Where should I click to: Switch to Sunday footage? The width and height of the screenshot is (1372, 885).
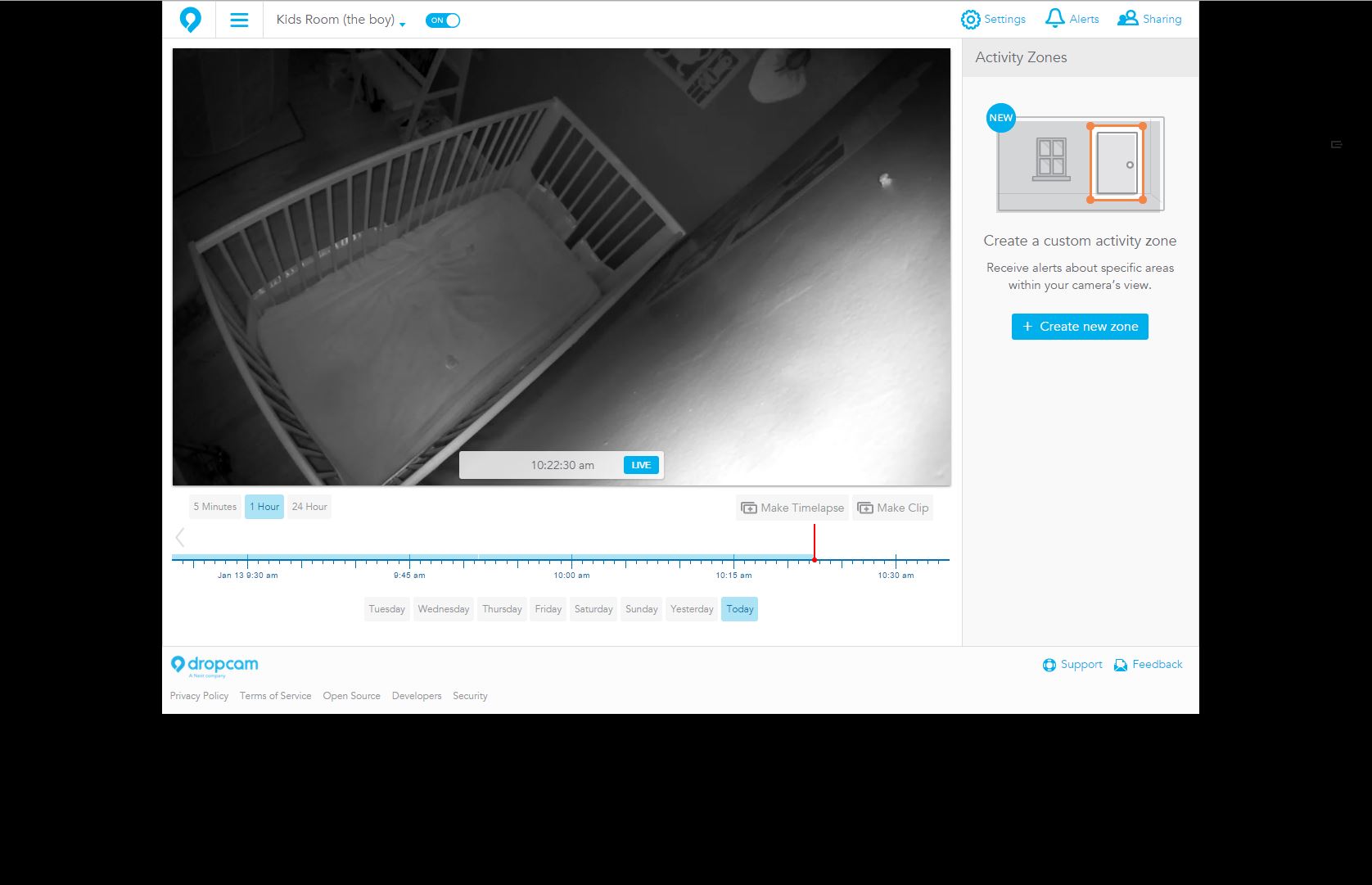(642, 609)
